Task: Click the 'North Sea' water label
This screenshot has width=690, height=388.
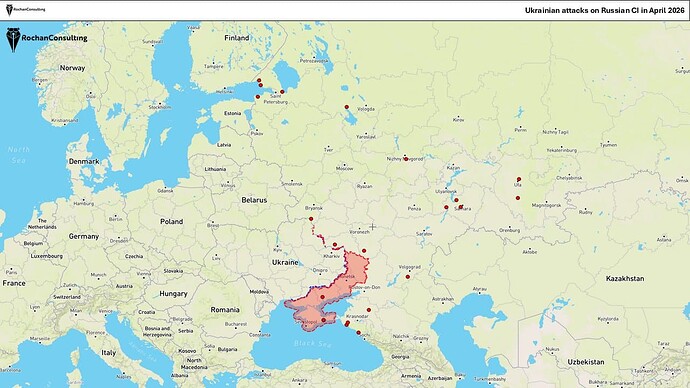Action: (18, 155)
